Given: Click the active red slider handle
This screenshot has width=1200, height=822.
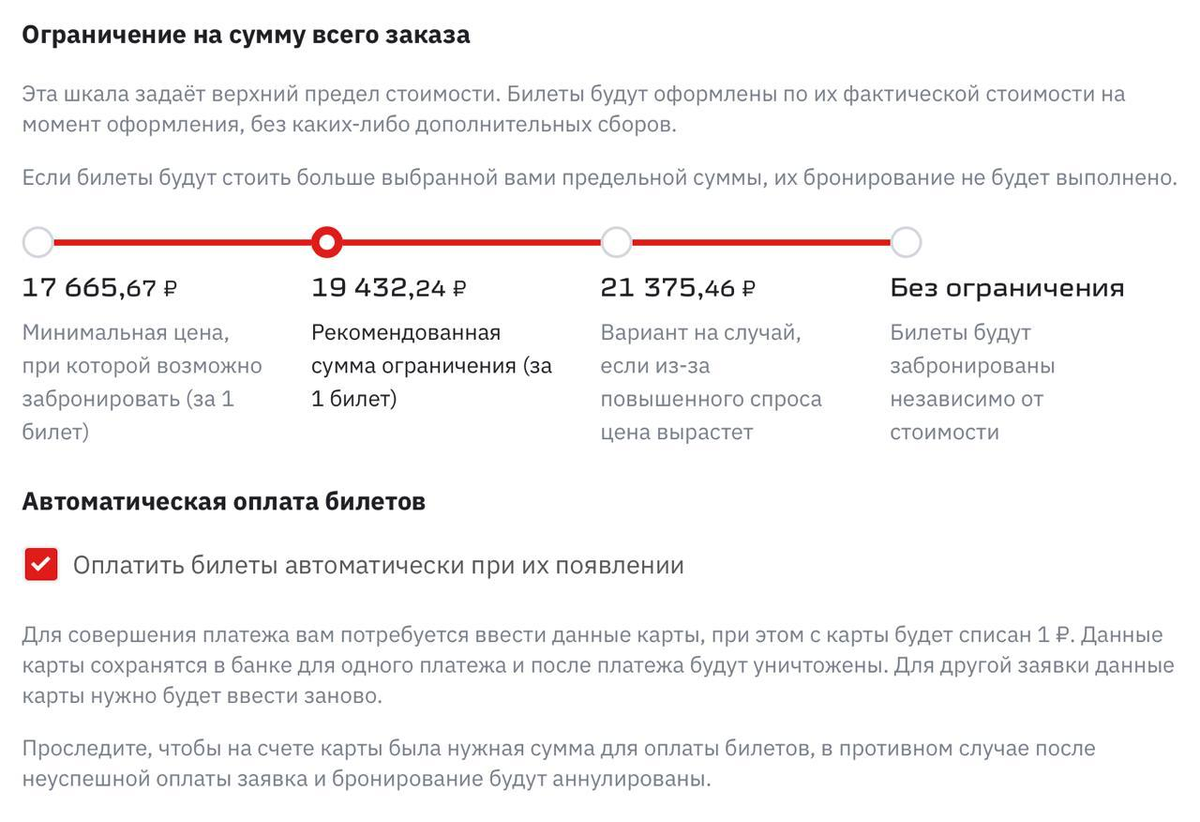Looking at the screenshot, I should pos(326,241).
